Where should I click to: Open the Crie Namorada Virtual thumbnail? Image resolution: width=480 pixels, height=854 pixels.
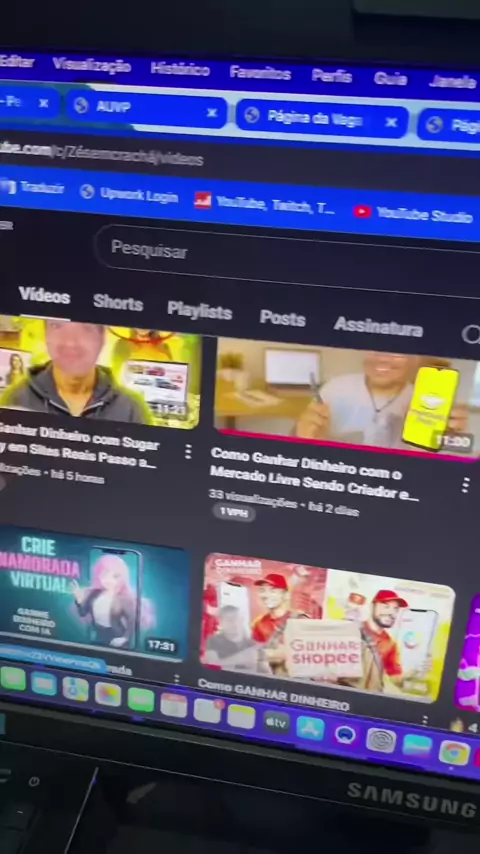click(x=93, y=595)
